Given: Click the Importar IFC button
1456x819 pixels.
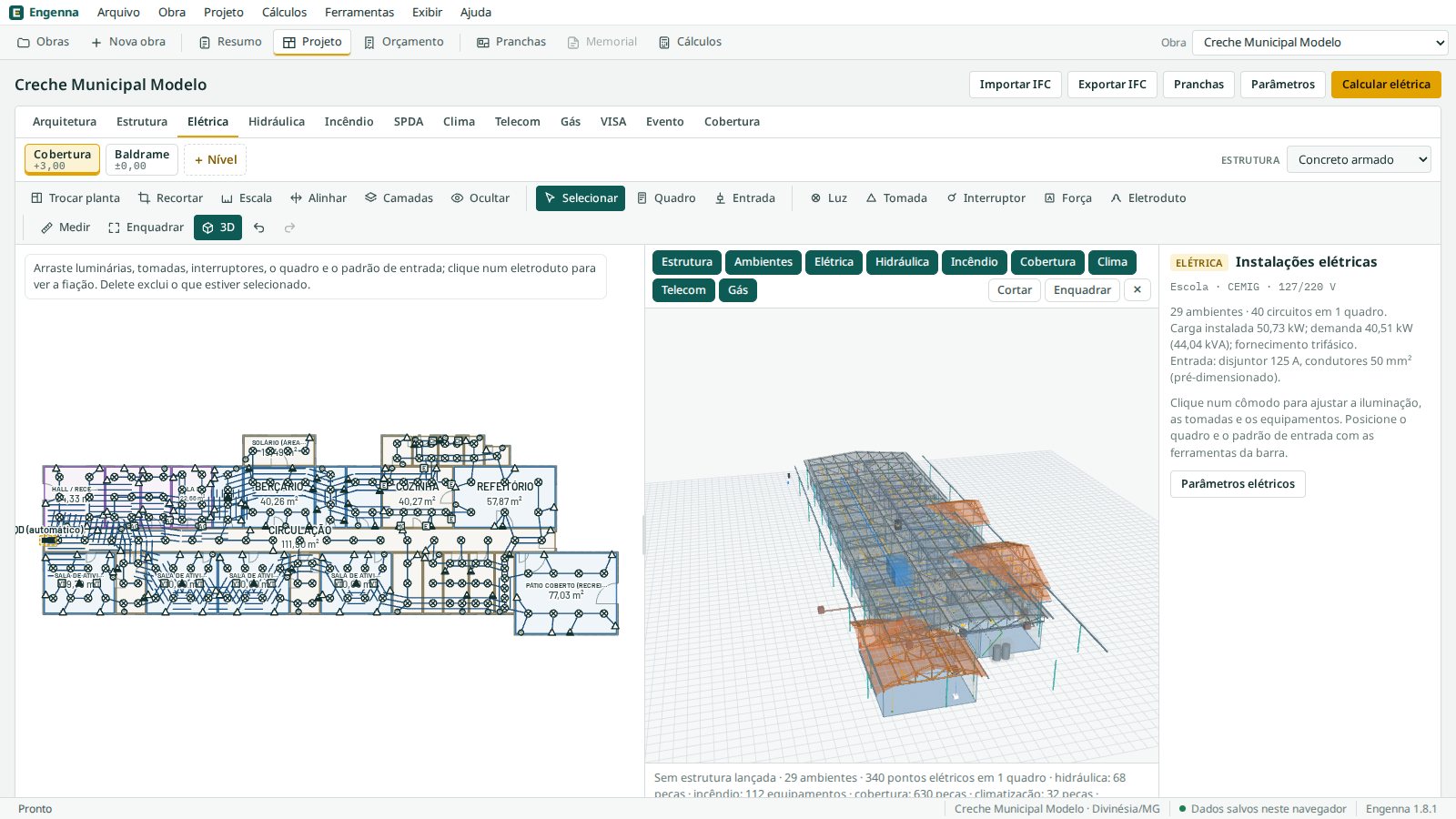Looking at the screenshot, I should [1016, 85].
